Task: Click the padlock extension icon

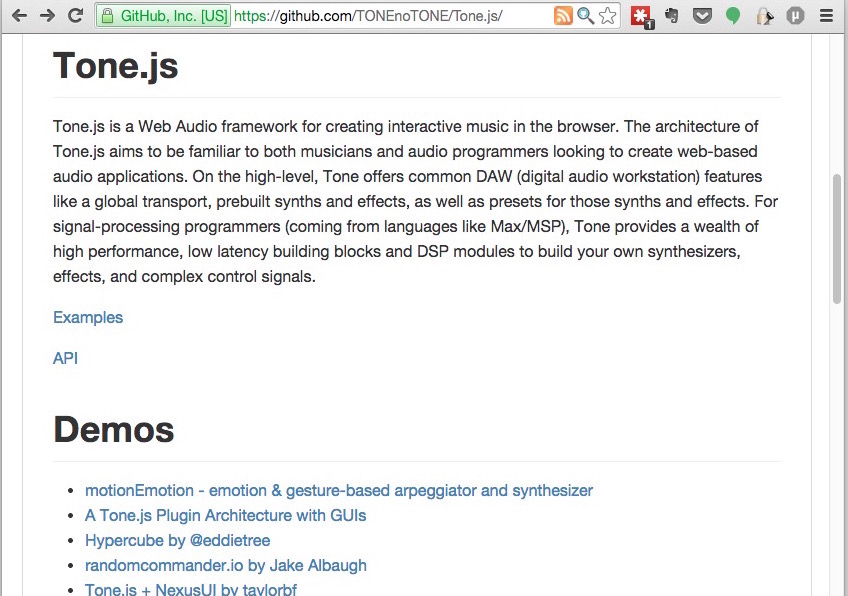Action: (x=764, y=16)
